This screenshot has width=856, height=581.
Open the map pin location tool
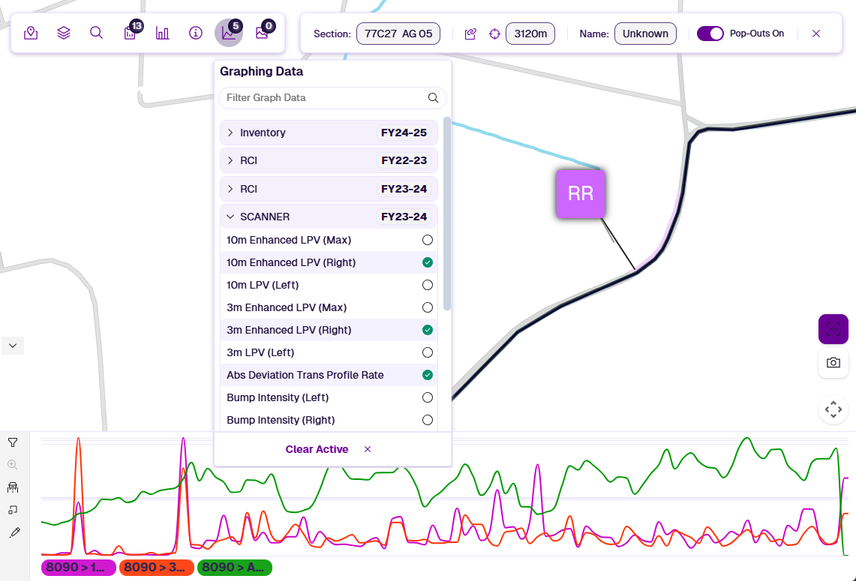pos(31,33)
